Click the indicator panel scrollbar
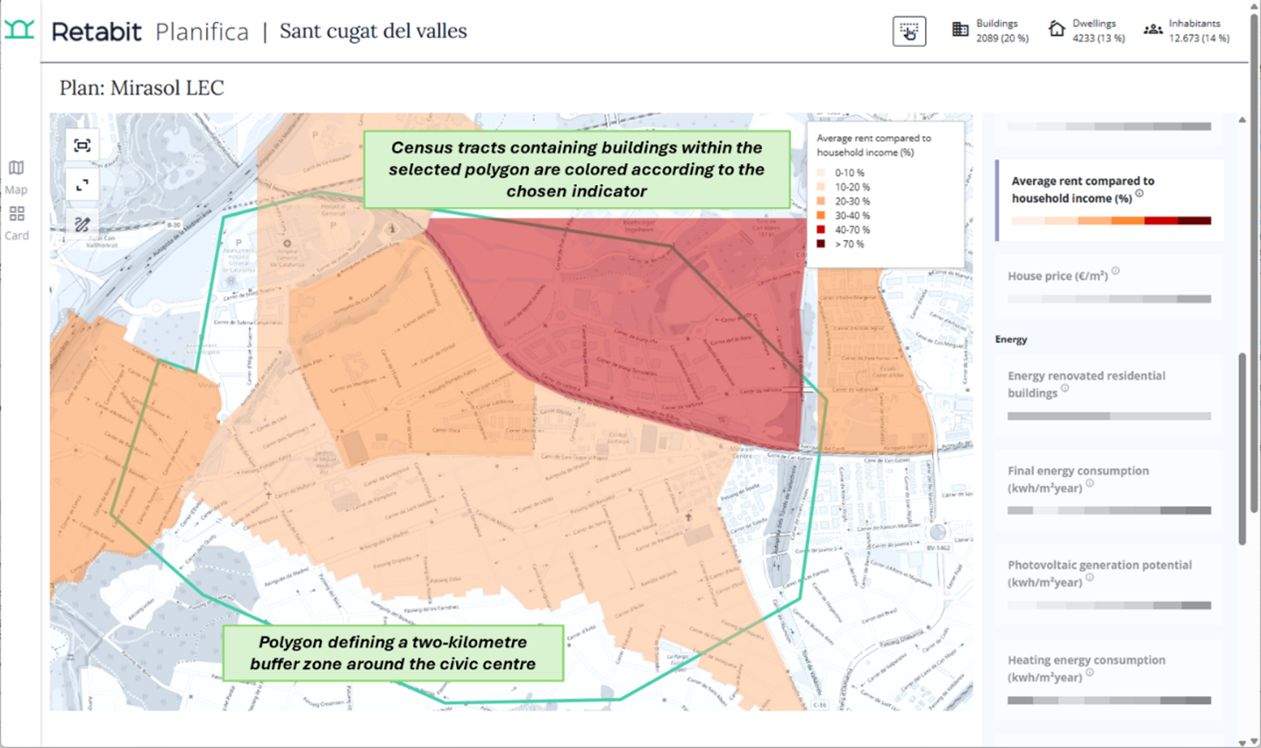 1242,448
